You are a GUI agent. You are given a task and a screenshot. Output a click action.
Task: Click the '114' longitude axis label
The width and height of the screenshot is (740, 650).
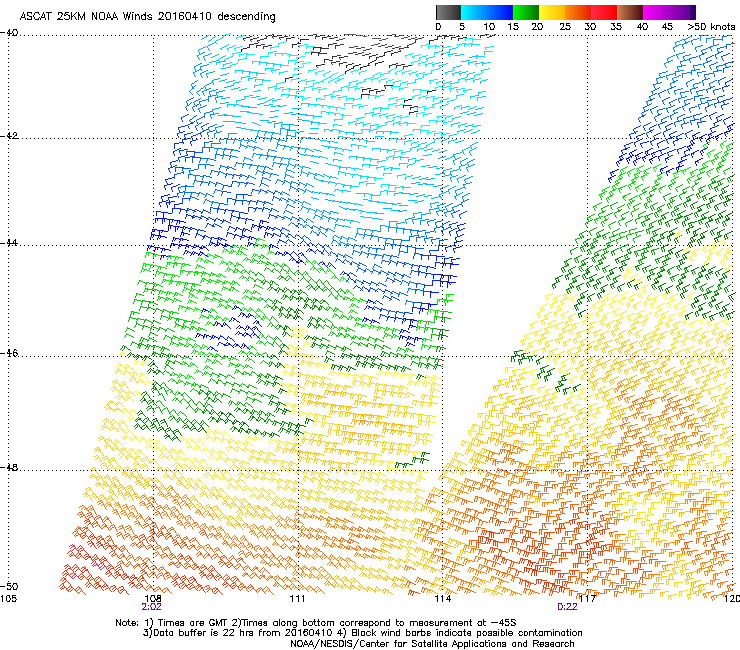[x=442, y=599]
